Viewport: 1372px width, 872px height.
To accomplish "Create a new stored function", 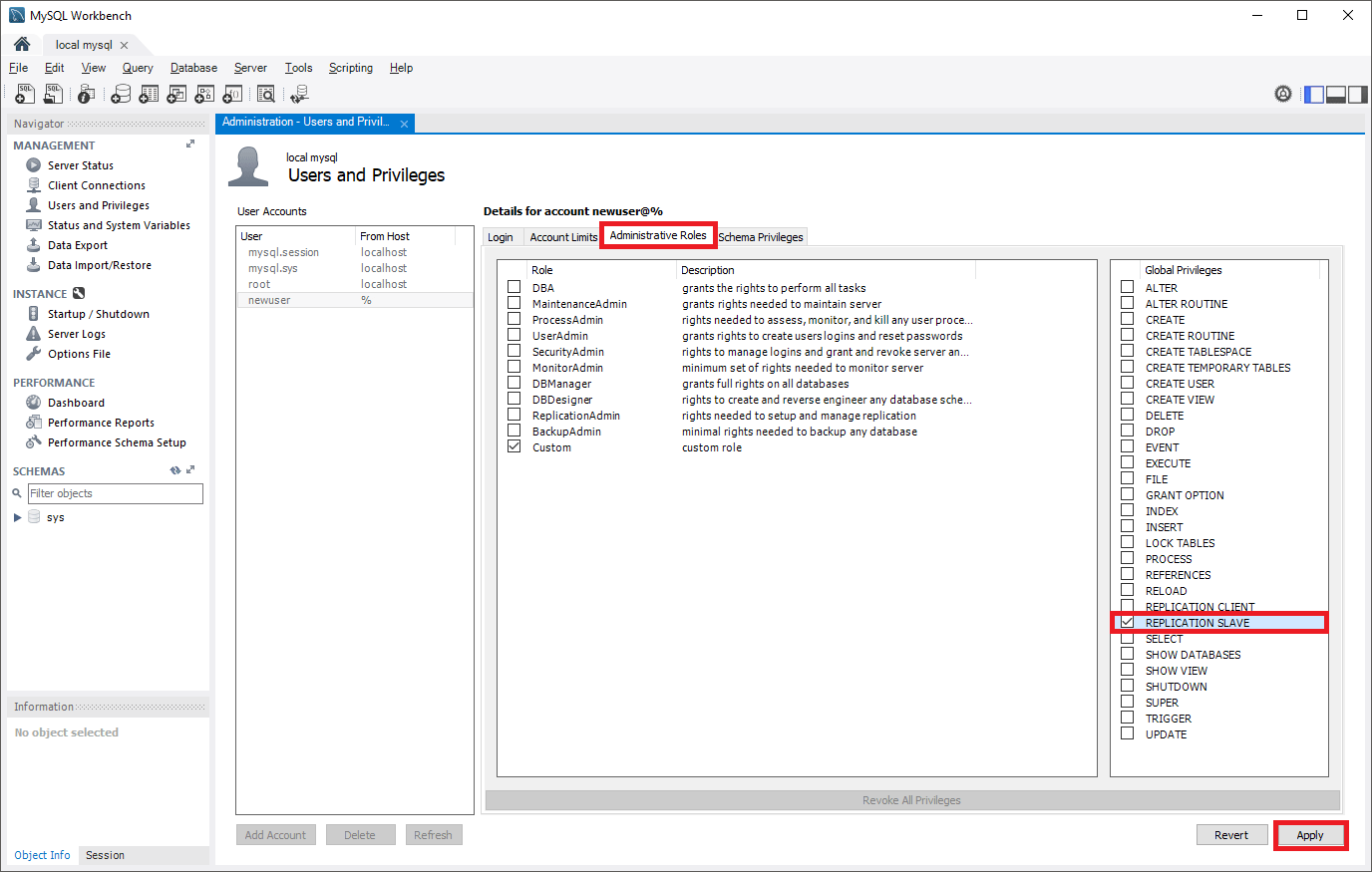I will pyautogui.click(x=231, y=93).
